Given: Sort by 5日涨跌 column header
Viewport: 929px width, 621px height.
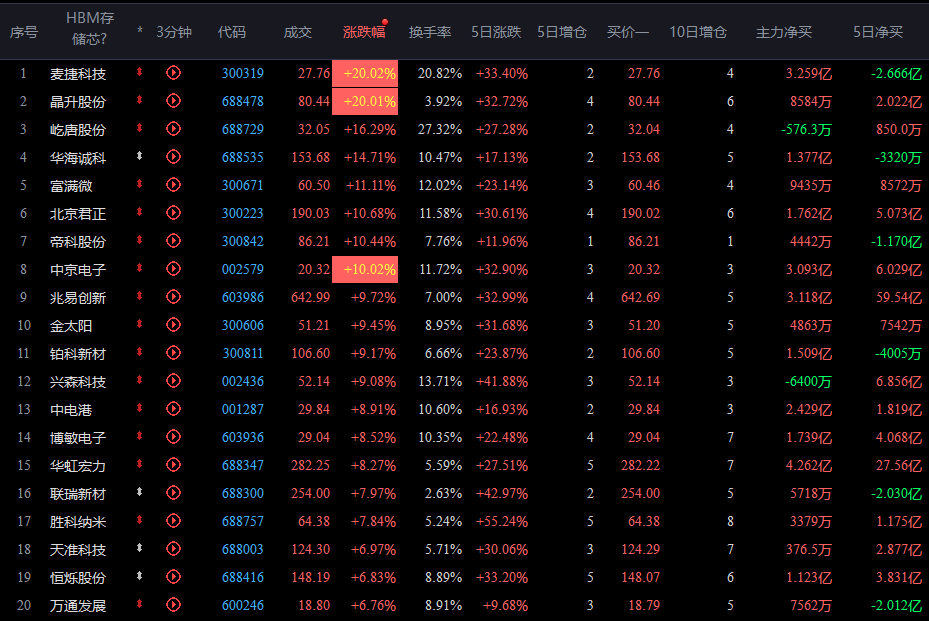Looking at the screenshot, I should (x=496, y=32).
